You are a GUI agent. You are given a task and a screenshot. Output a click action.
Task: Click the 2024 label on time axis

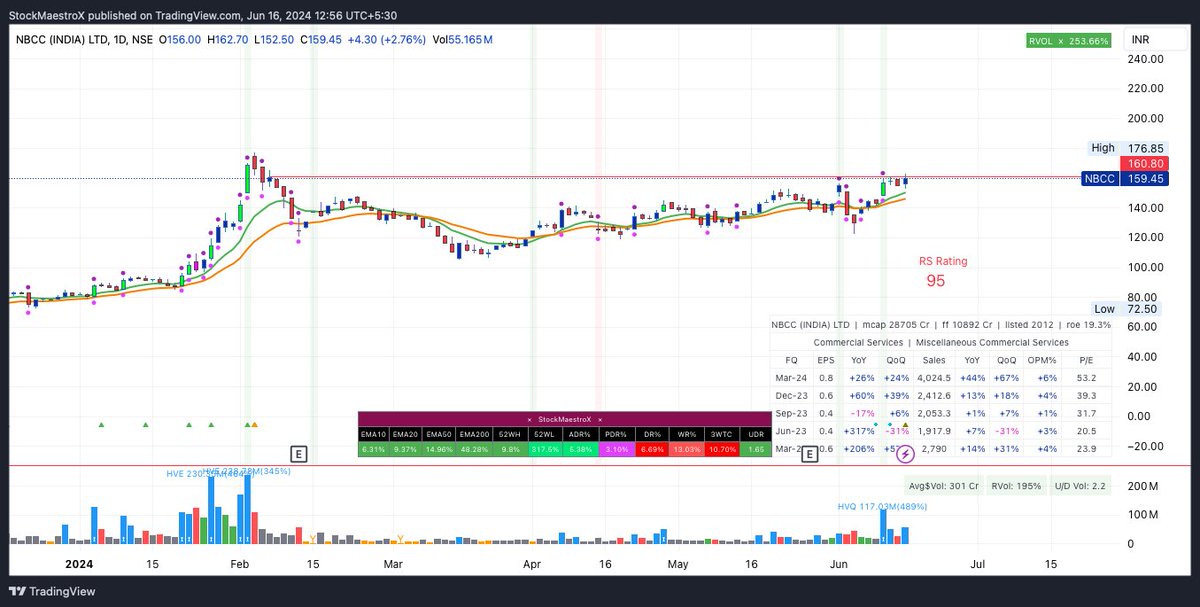[x=78, y=563]
